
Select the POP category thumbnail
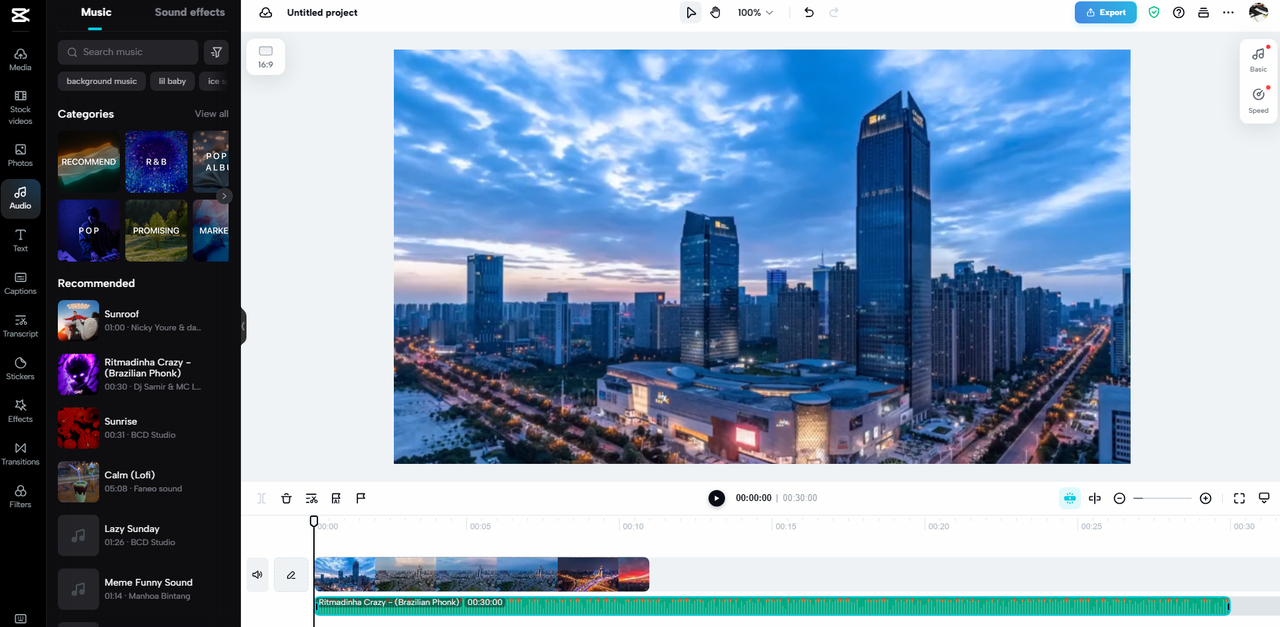pyautogui.click(x=89, y=231)
